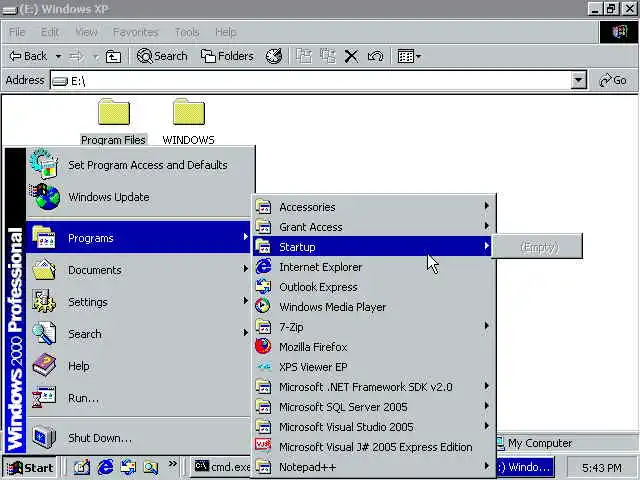Expand the 7-Zip program group

click(x=372, y=327)
